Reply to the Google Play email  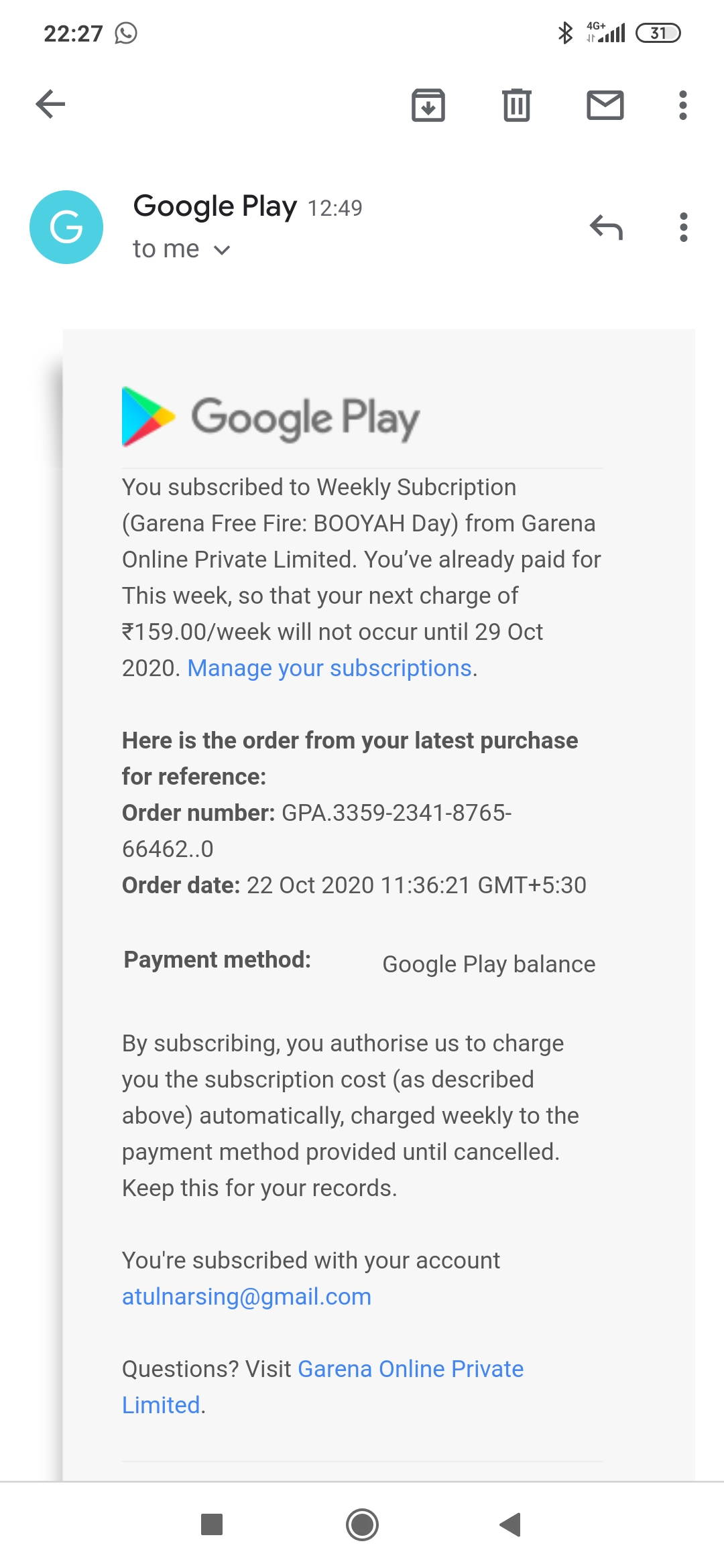pos(606,227)
